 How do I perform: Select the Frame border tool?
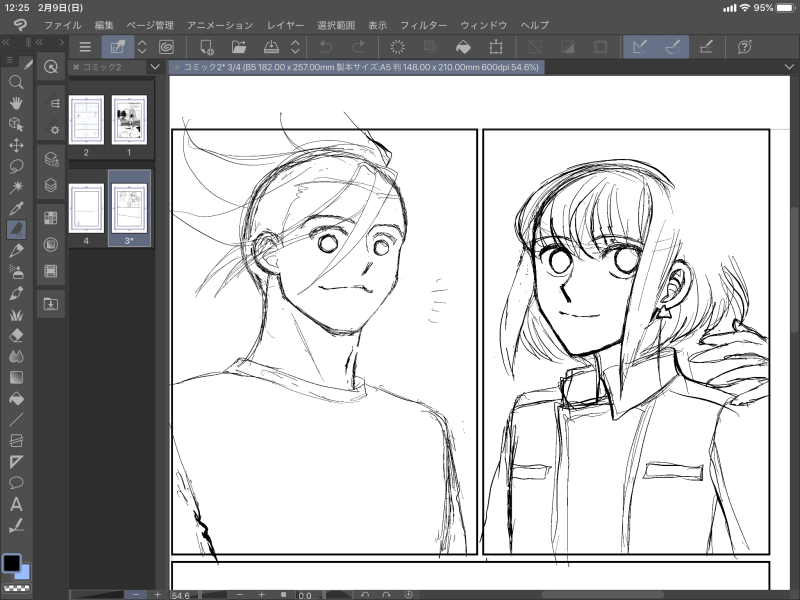pos(16,440)
